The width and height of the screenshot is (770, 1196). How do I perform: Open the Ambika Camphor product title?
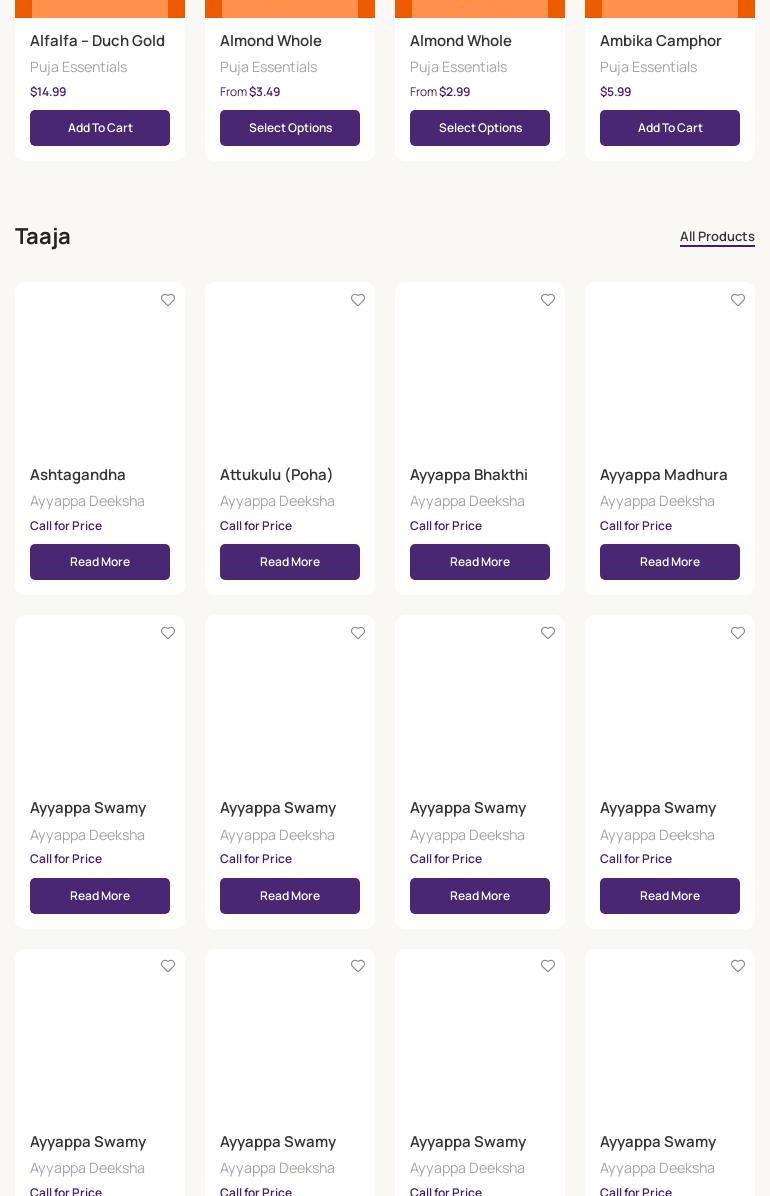661,41
